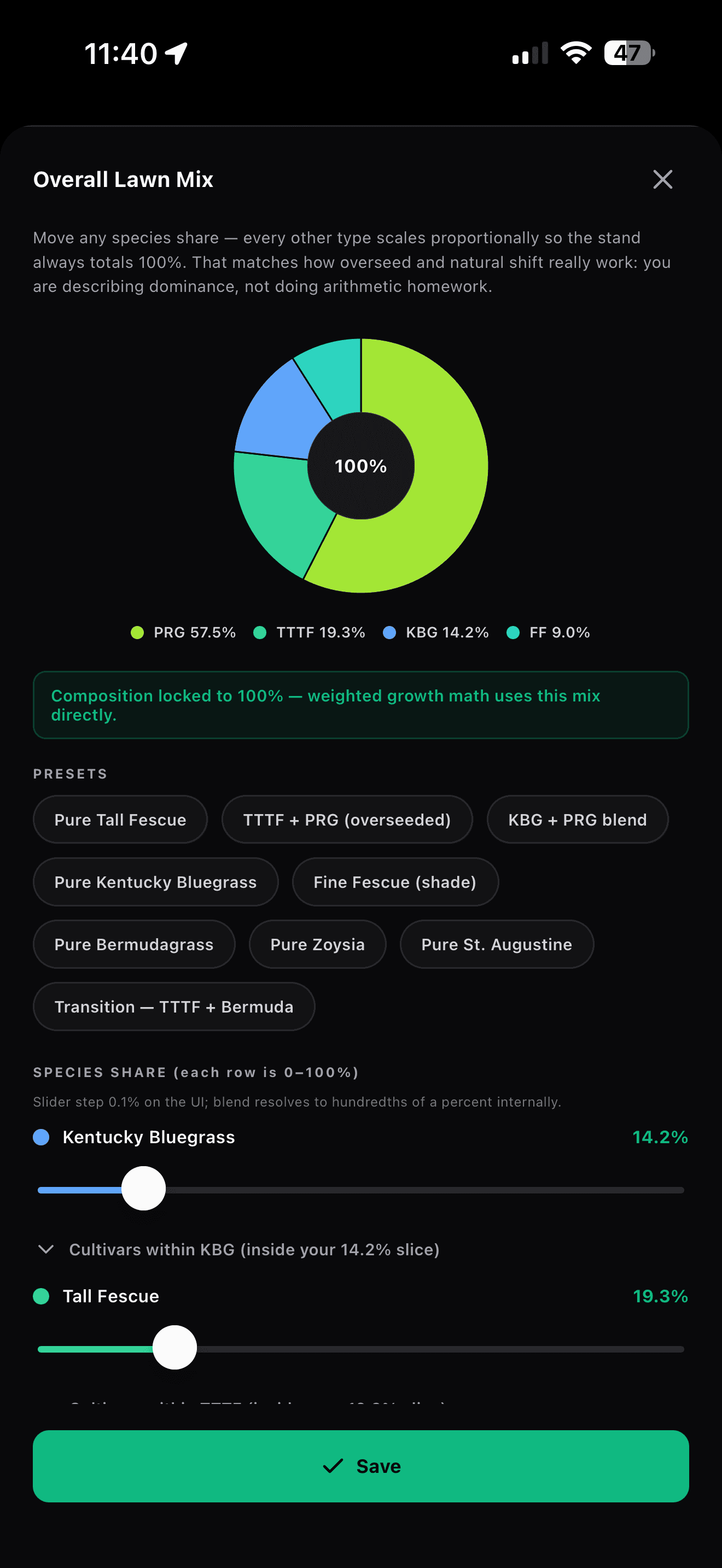The image size is (722, 1568).
Task: Click the PRG legend dot
Action: click(138, 633)
